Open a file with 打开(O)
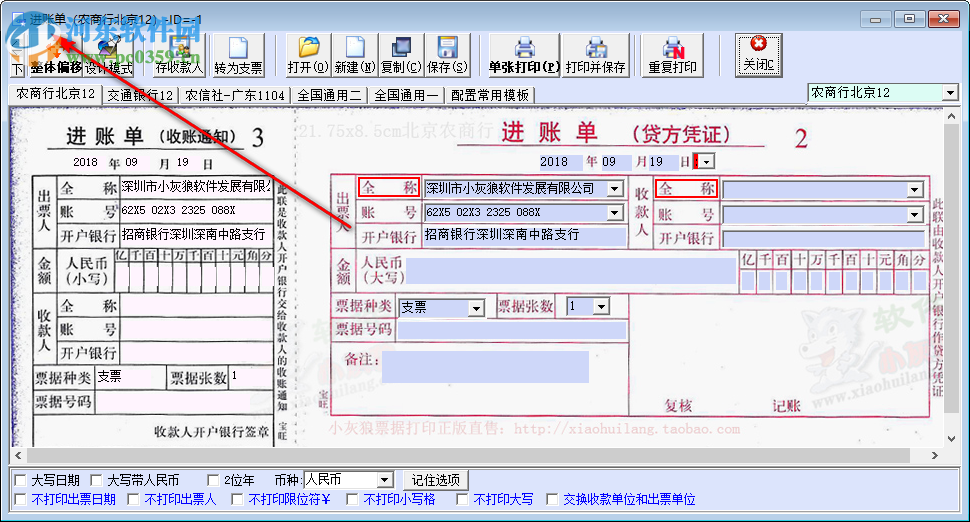This screenshot has width=970, height=522. coord(308,56)
